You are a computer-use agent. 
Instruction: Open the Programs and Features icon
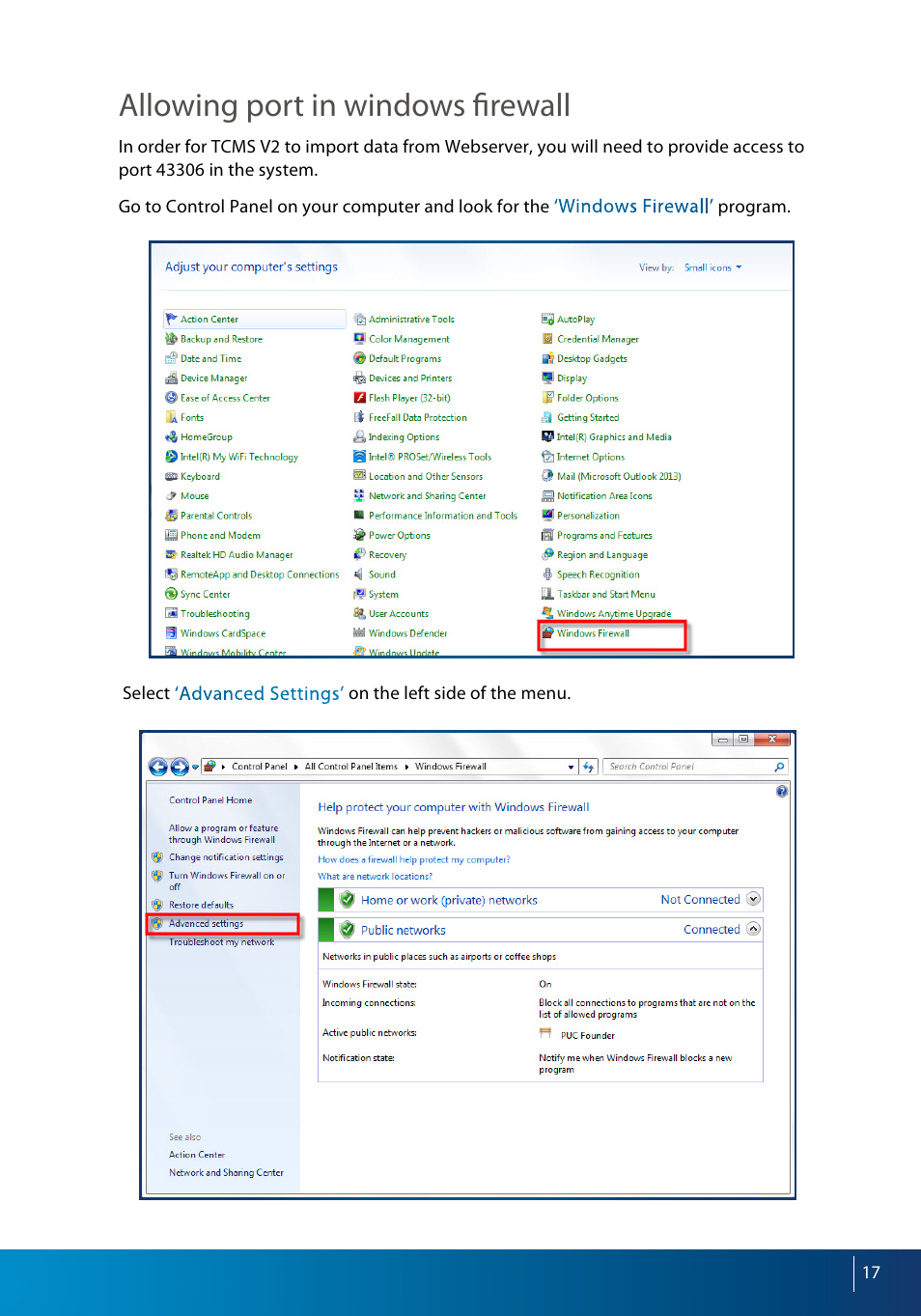547,535
